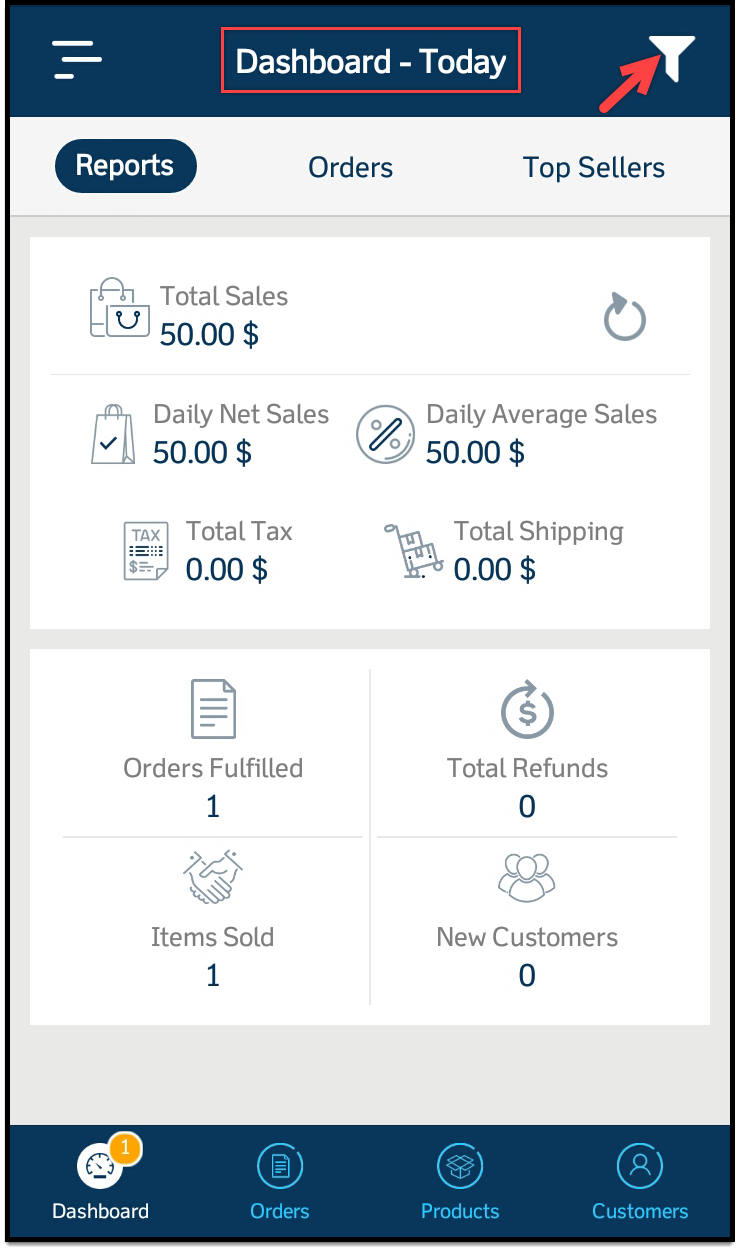Click the Total Tax value 0.00 $
740x1252 pixels.
coord(227,570)
